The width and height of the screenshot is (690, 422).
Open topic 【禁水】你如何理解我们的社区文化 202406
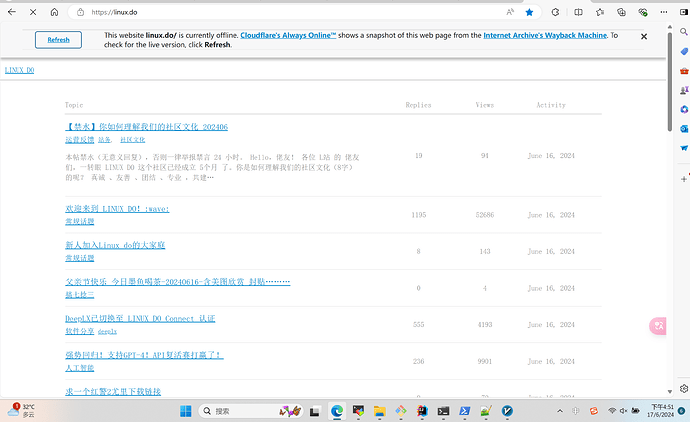[147, 127]
